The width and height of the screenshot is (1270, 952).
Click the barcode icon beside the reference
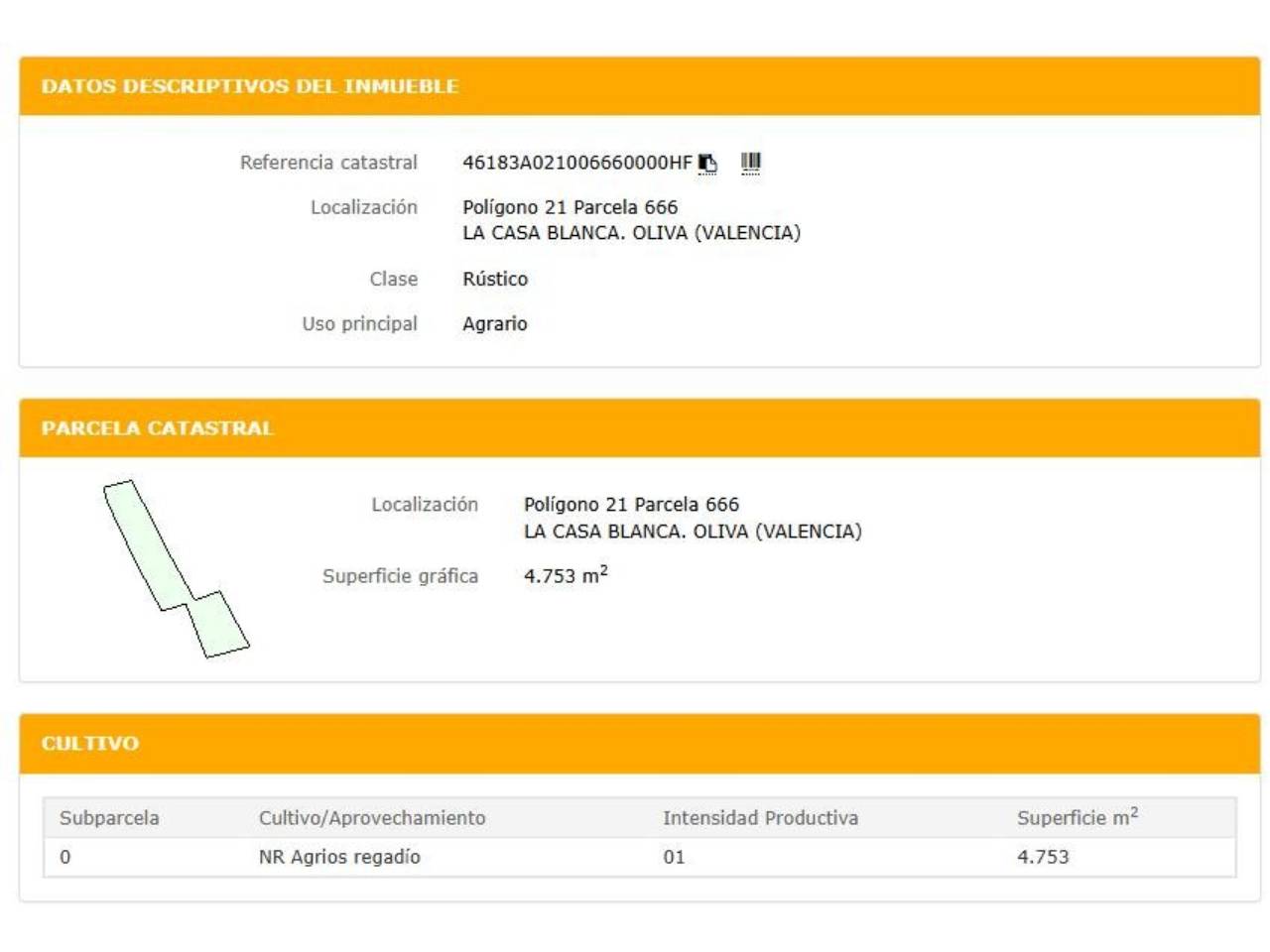[751, 162]
